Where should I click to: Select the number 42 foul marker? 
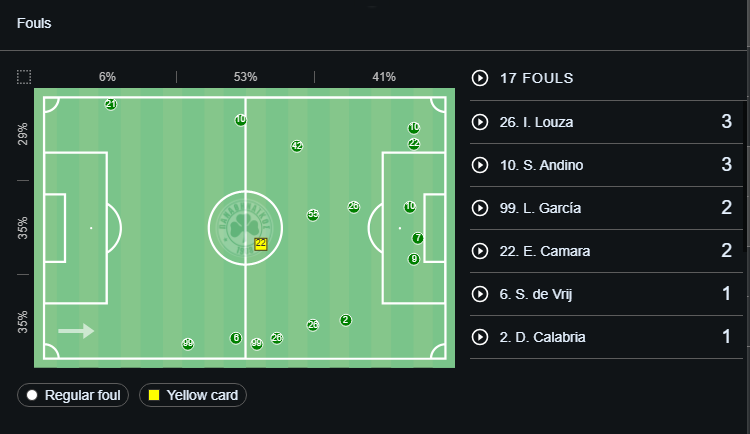297,146
